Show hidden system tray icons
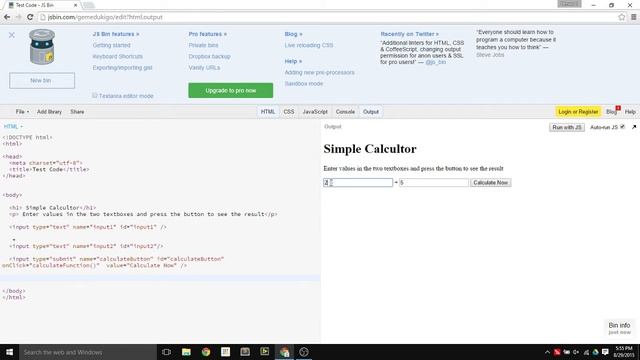 [x=547, y=352]
